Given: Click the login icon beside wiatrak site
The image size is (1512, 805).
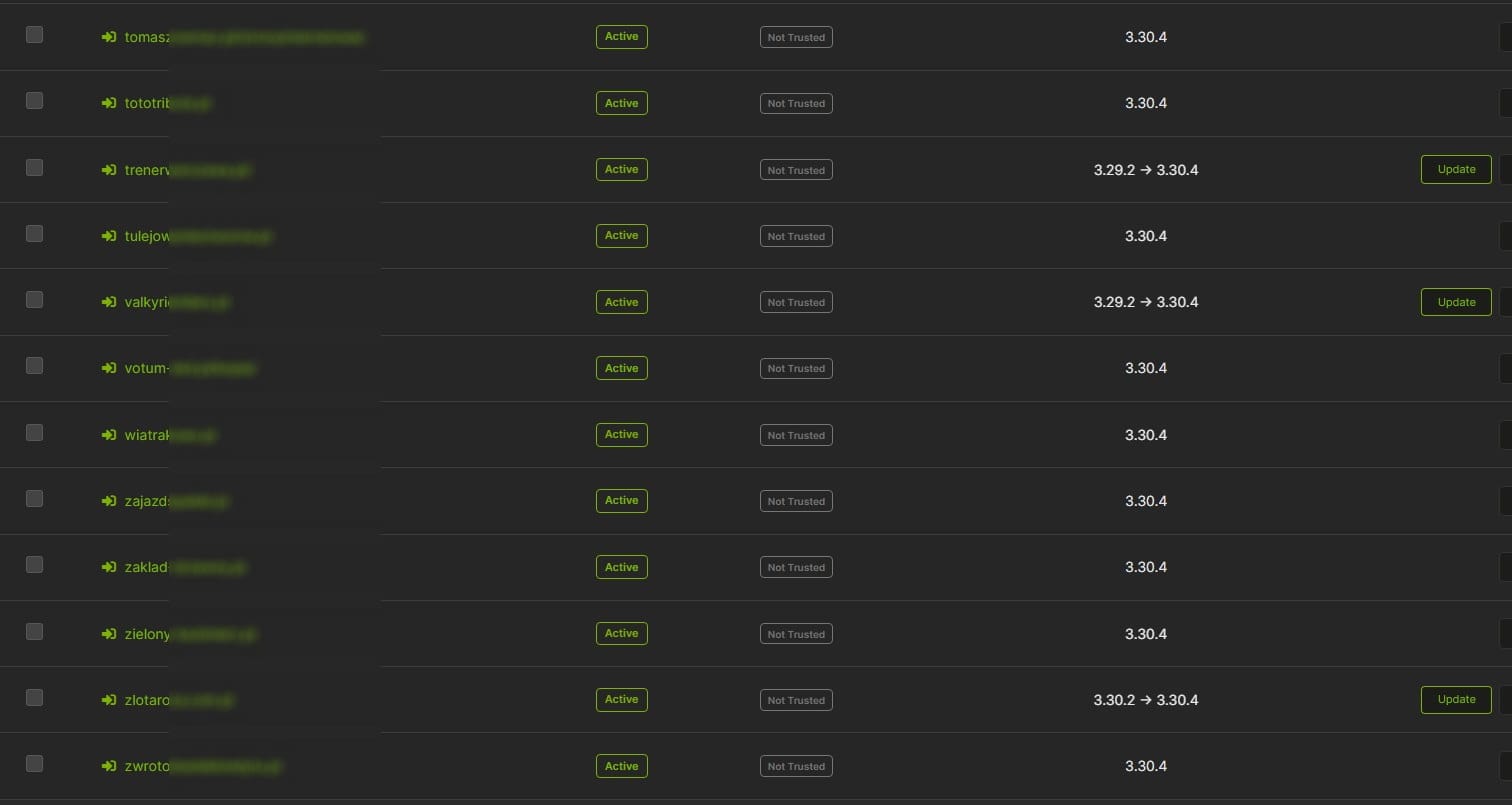Looking at the screenshot, I should click(109, 435).
